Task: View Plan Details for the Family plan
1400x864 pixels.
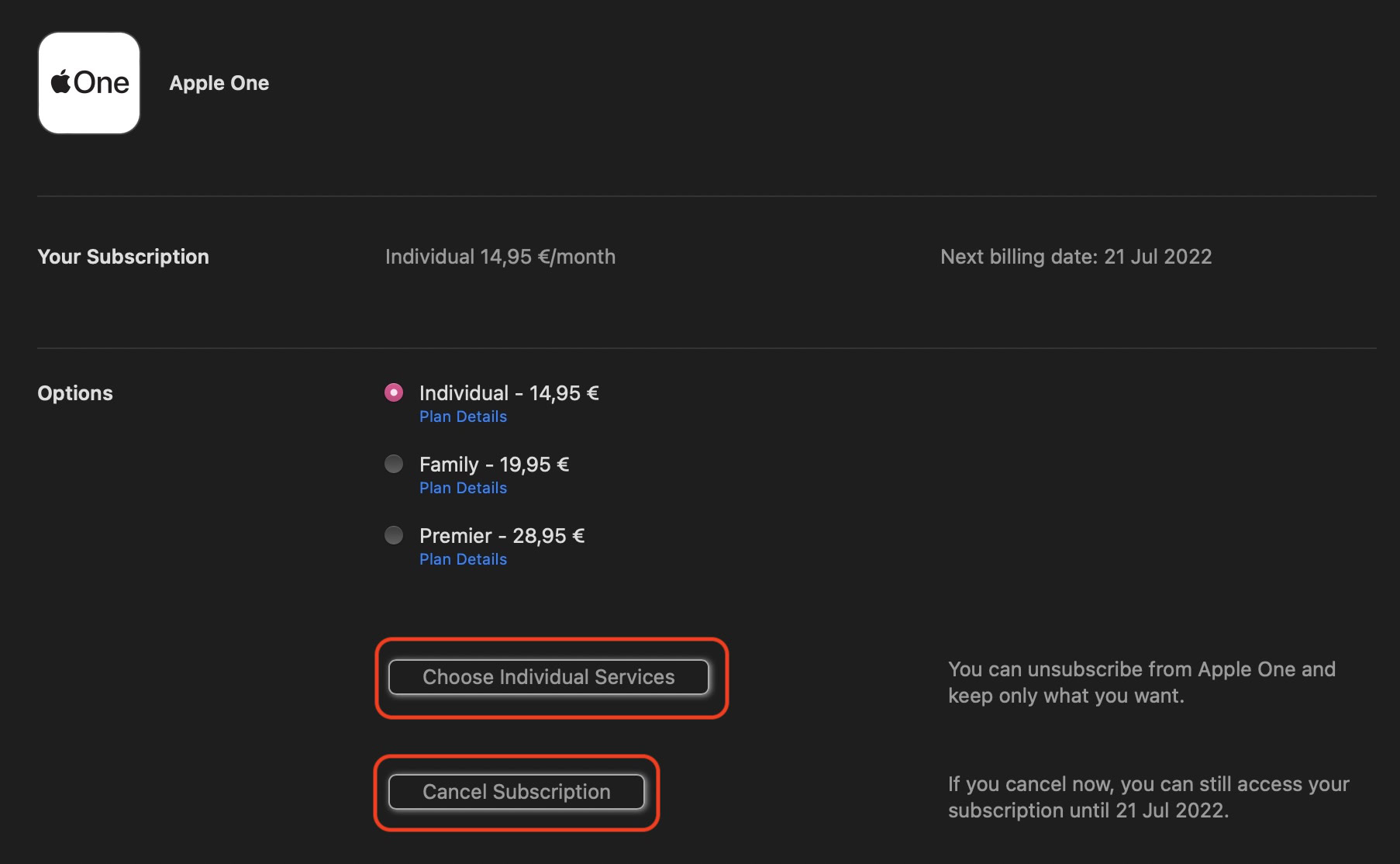Action: (463, 488)
